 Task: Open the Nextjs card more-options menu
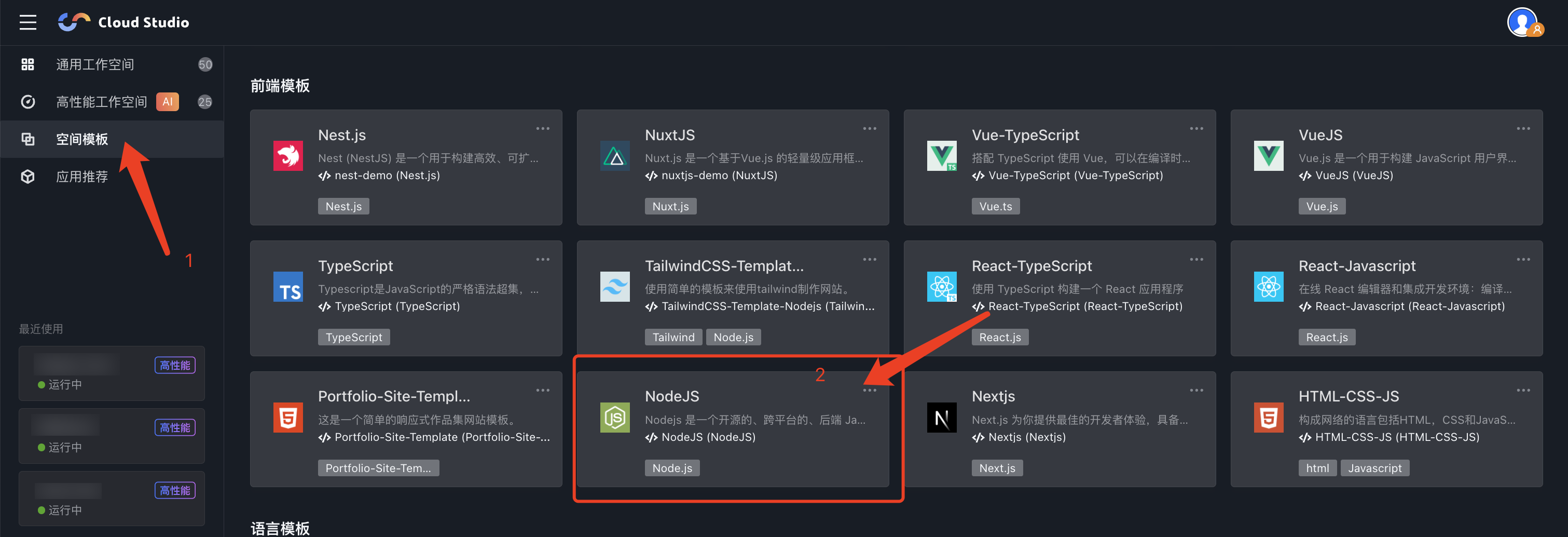click(x=1196, y=390)
